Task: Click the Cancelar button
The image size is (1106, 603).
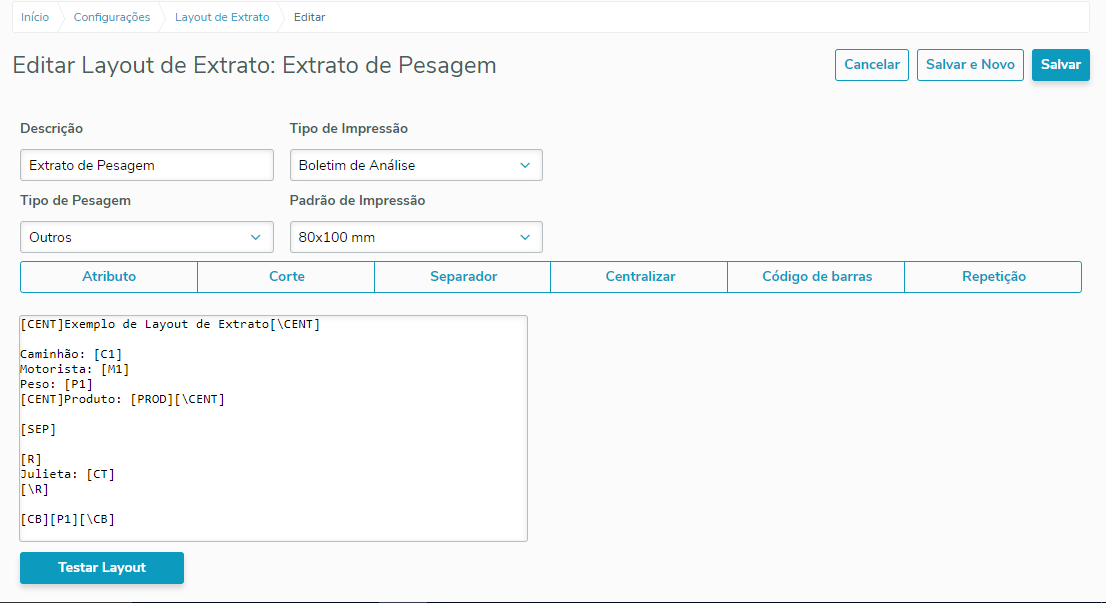Action: pyautogui.click(x=872, y=65)
